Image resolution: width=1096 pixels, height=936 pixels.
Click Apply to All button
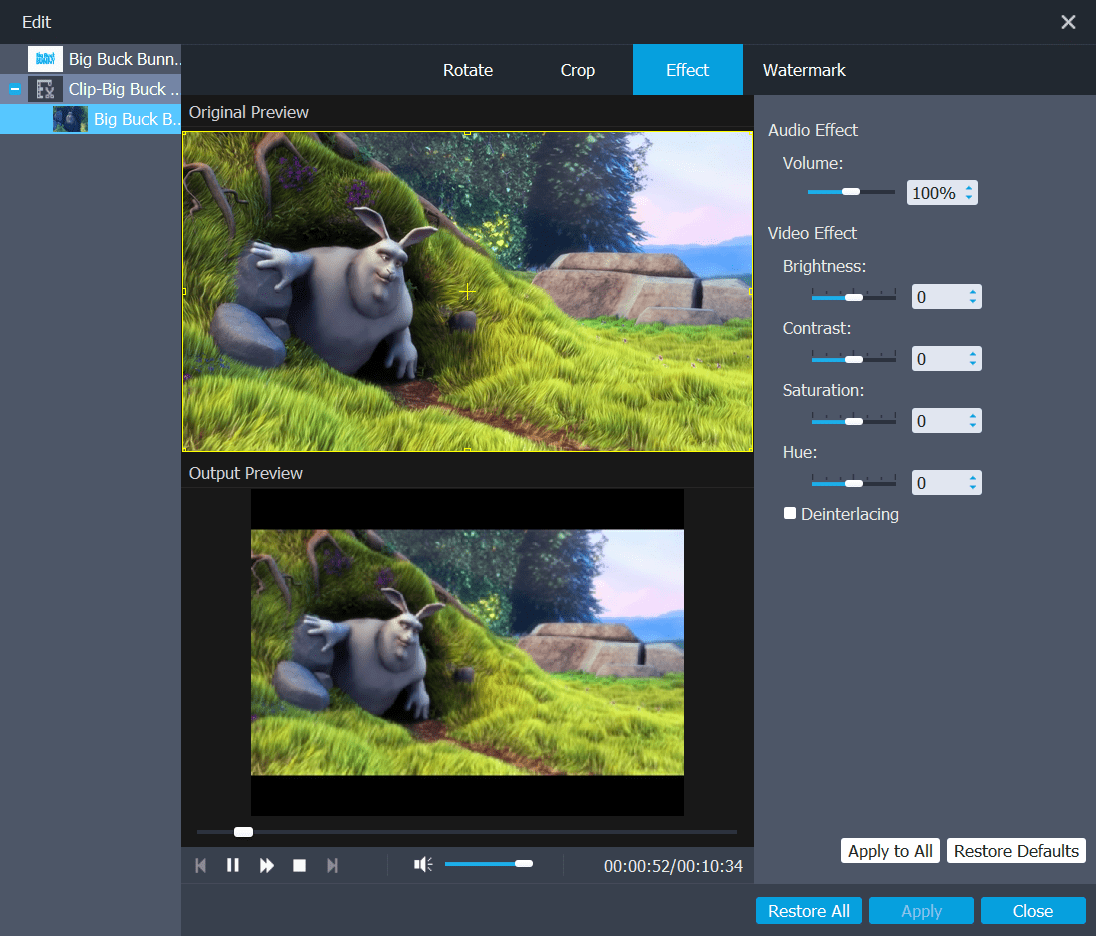(x=890, y=851)
